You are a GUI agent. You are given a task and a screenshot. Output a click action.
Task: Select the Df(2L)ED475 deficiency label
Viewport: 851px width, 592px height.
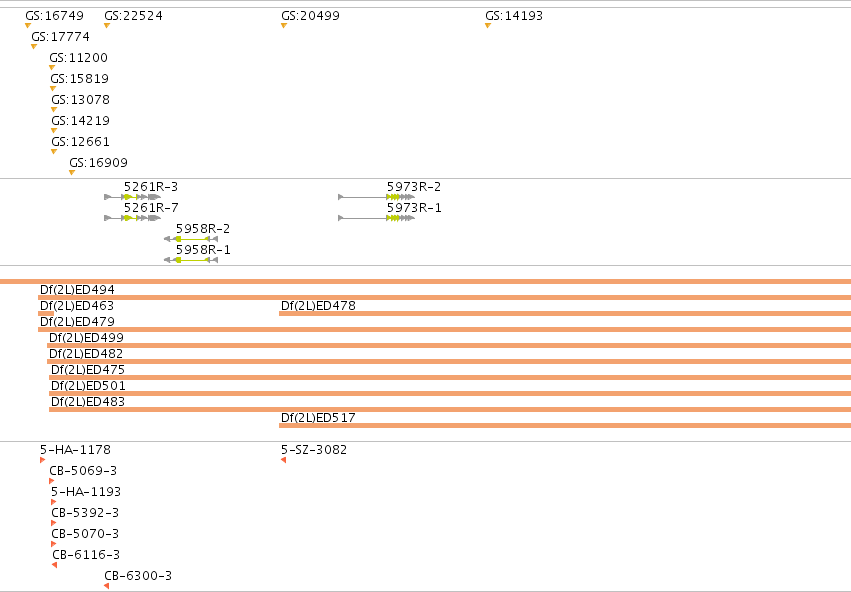click(x=88, y=370)
